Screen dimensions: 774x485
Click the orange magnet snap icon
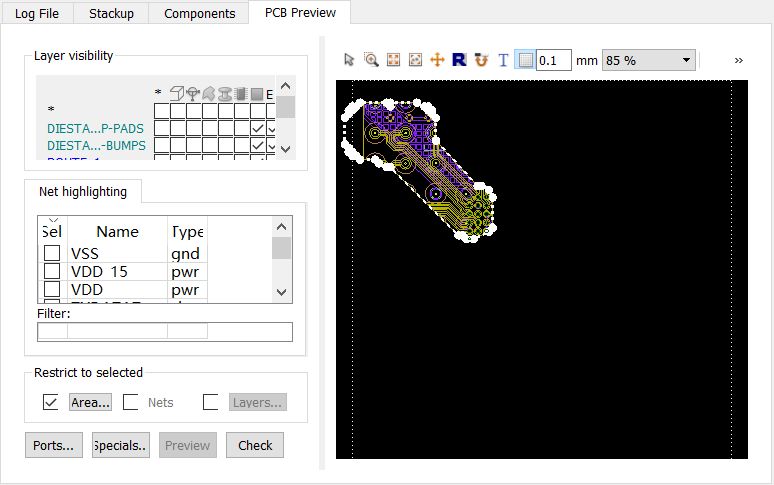tap(481, 60)
